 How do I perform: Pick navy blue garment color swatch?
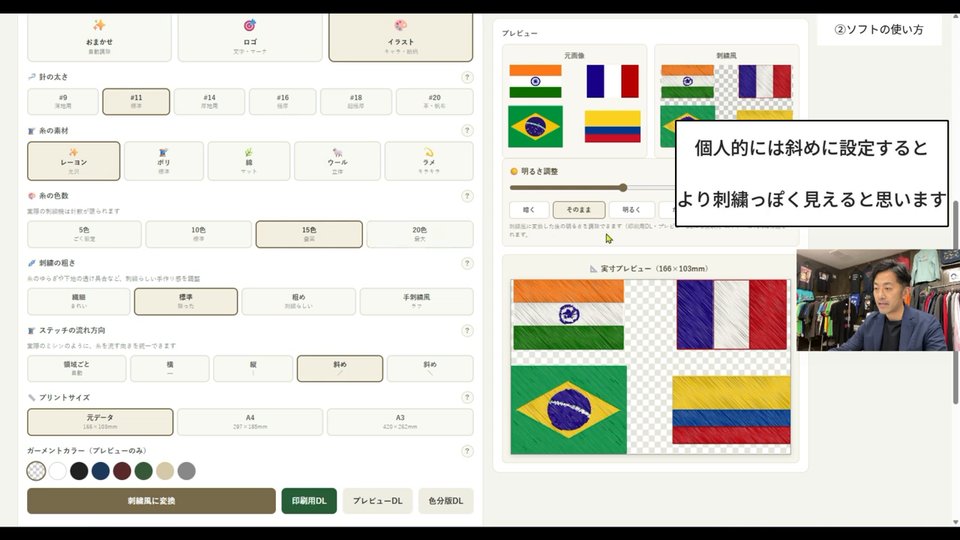click(x=100, y=471)
